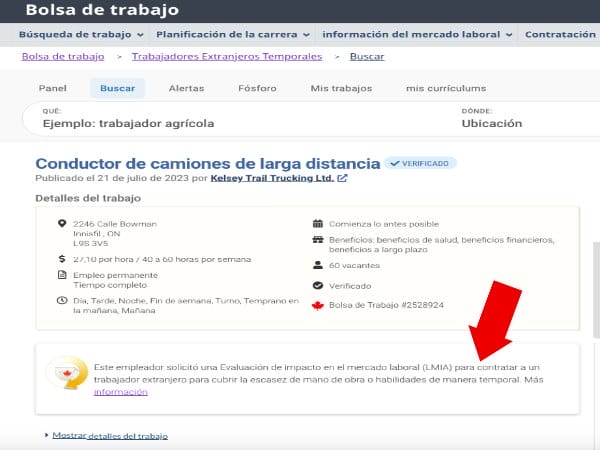Click the dollar sign salary icon

(x=62, y=257)
